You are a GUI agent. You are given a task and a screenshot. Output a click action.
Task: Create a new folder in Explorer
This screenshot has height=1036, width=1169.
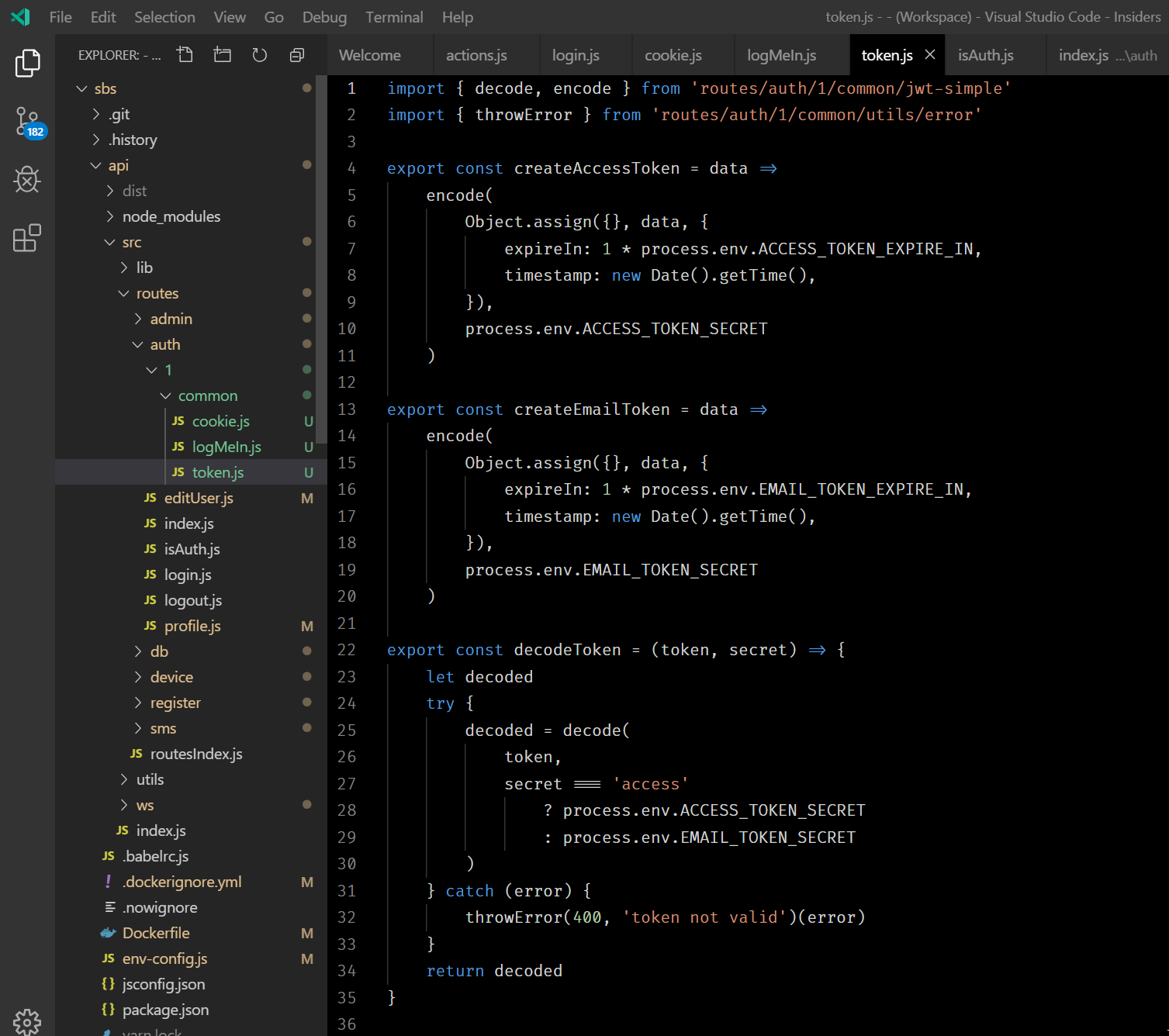click(222, 54)
